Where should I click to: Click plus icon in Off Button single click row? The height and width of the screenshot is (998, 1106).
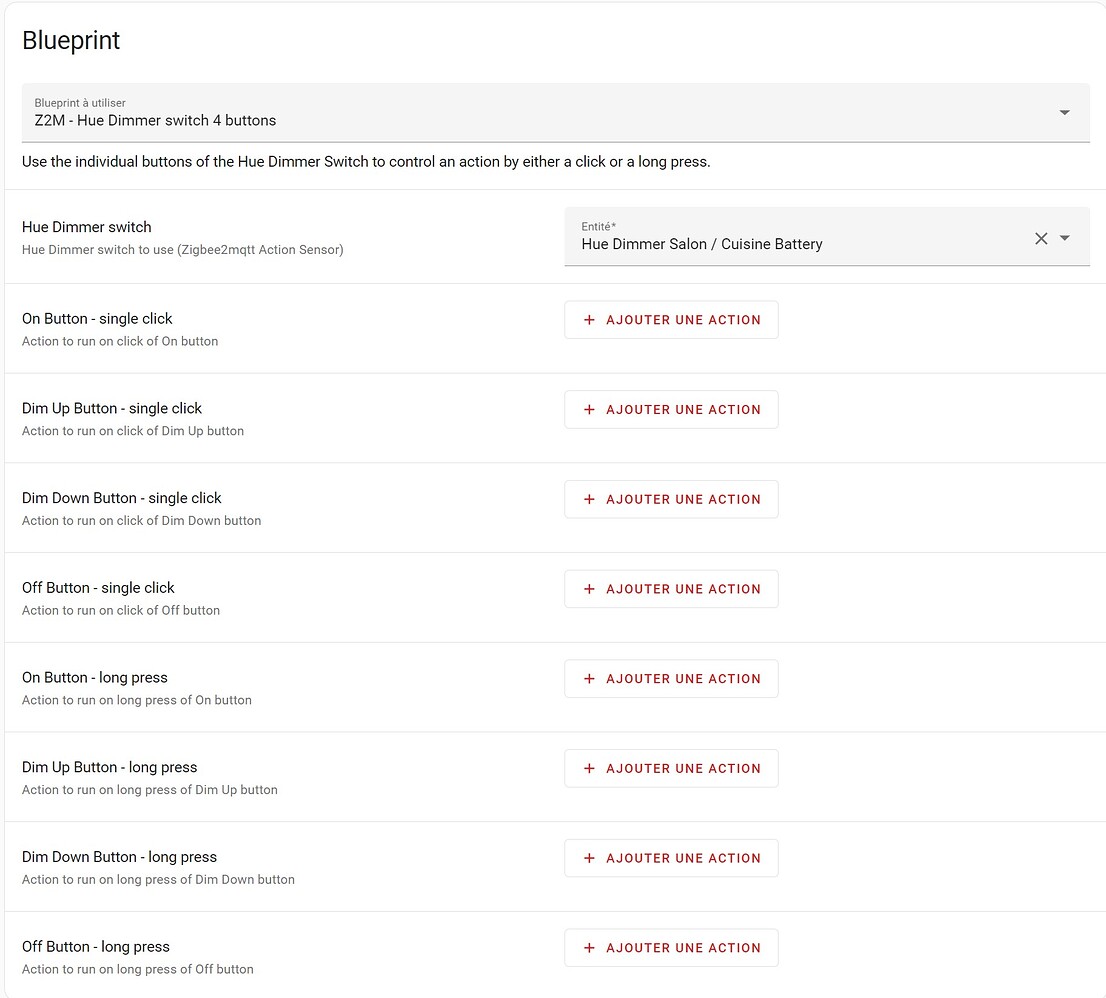pos(589,589)
